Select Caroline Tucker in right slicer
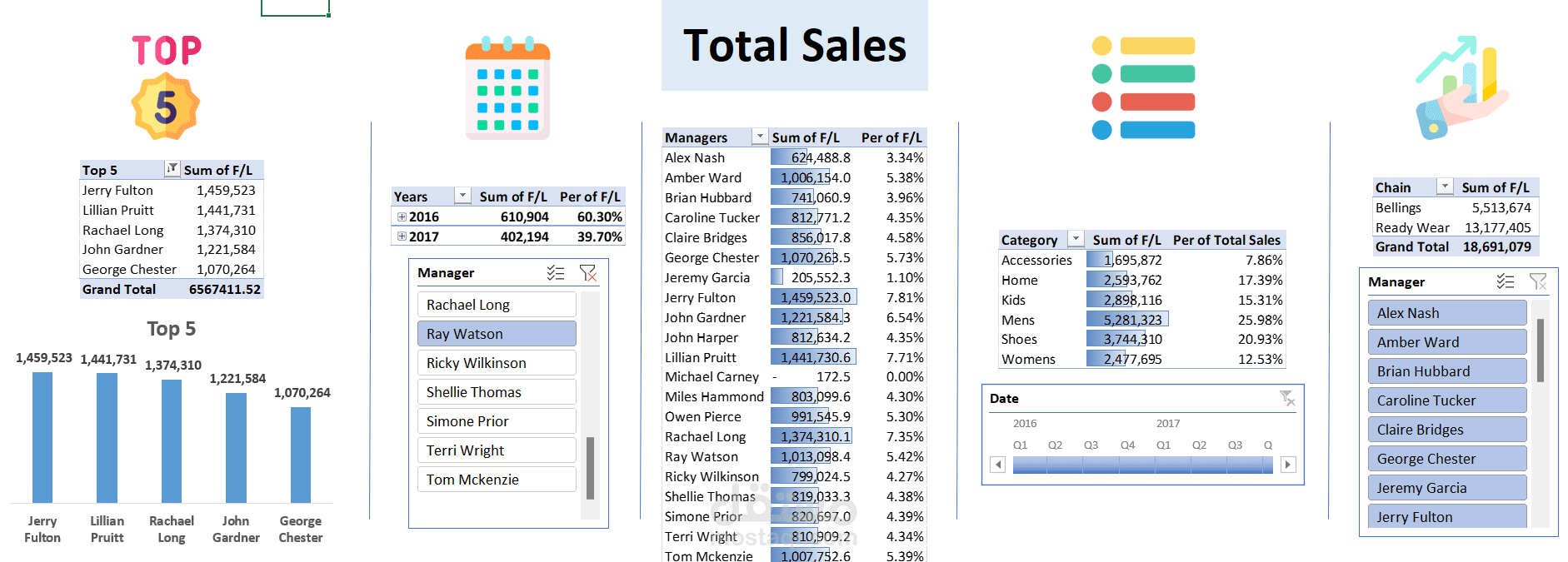 pyautogui.click(x=1447, y=400)
